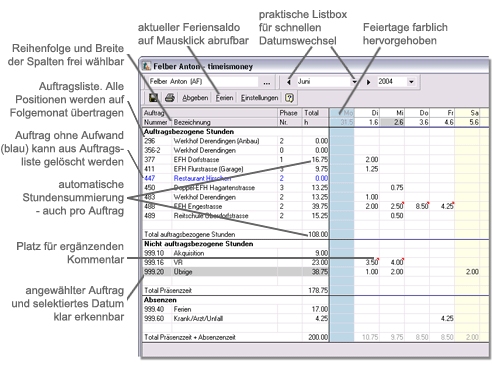
Task: Open Einstellungen in the toolbar
Action: click(259, 98)
